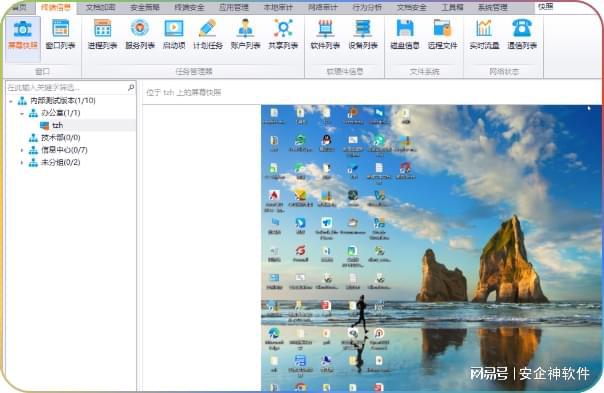Click the 任务管理器 ribbon group label
The height and width of the screenshot is (393, 604).
point(194,71)
